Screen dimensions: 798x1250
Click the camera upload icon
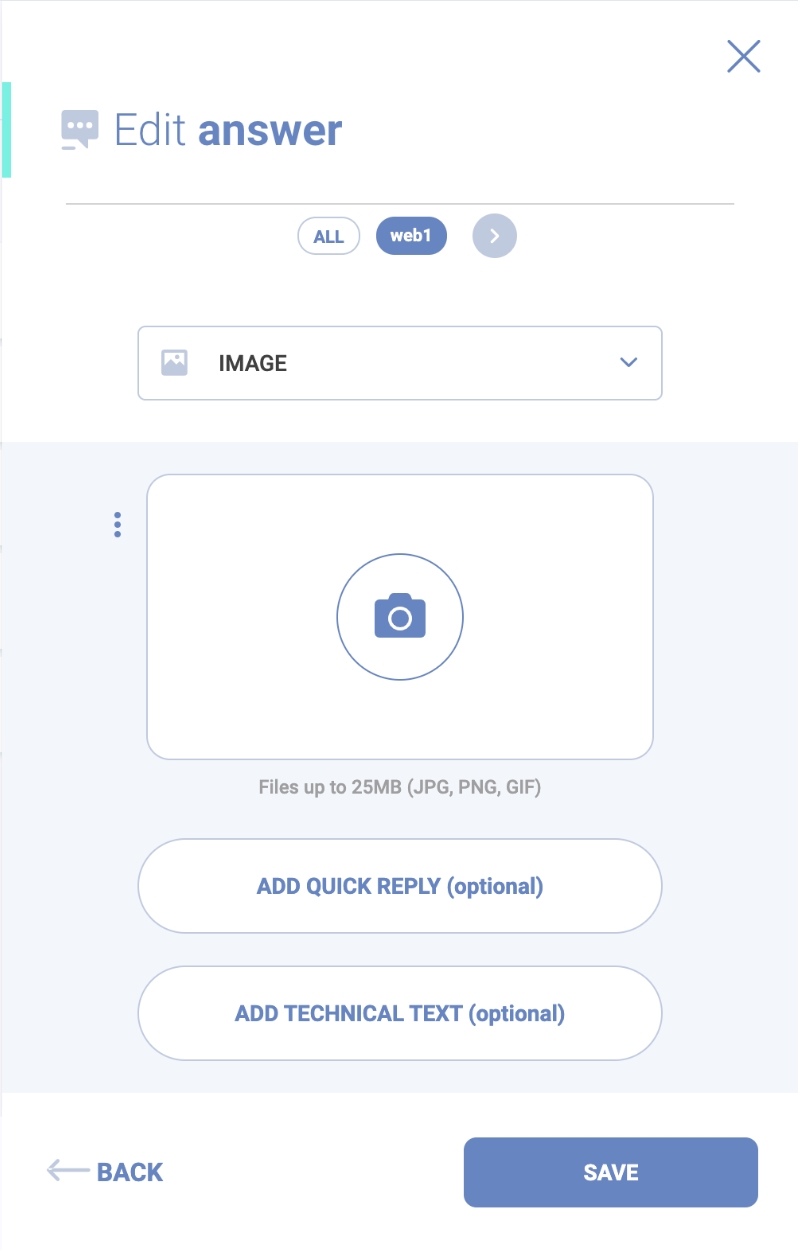tap(400, 617)
